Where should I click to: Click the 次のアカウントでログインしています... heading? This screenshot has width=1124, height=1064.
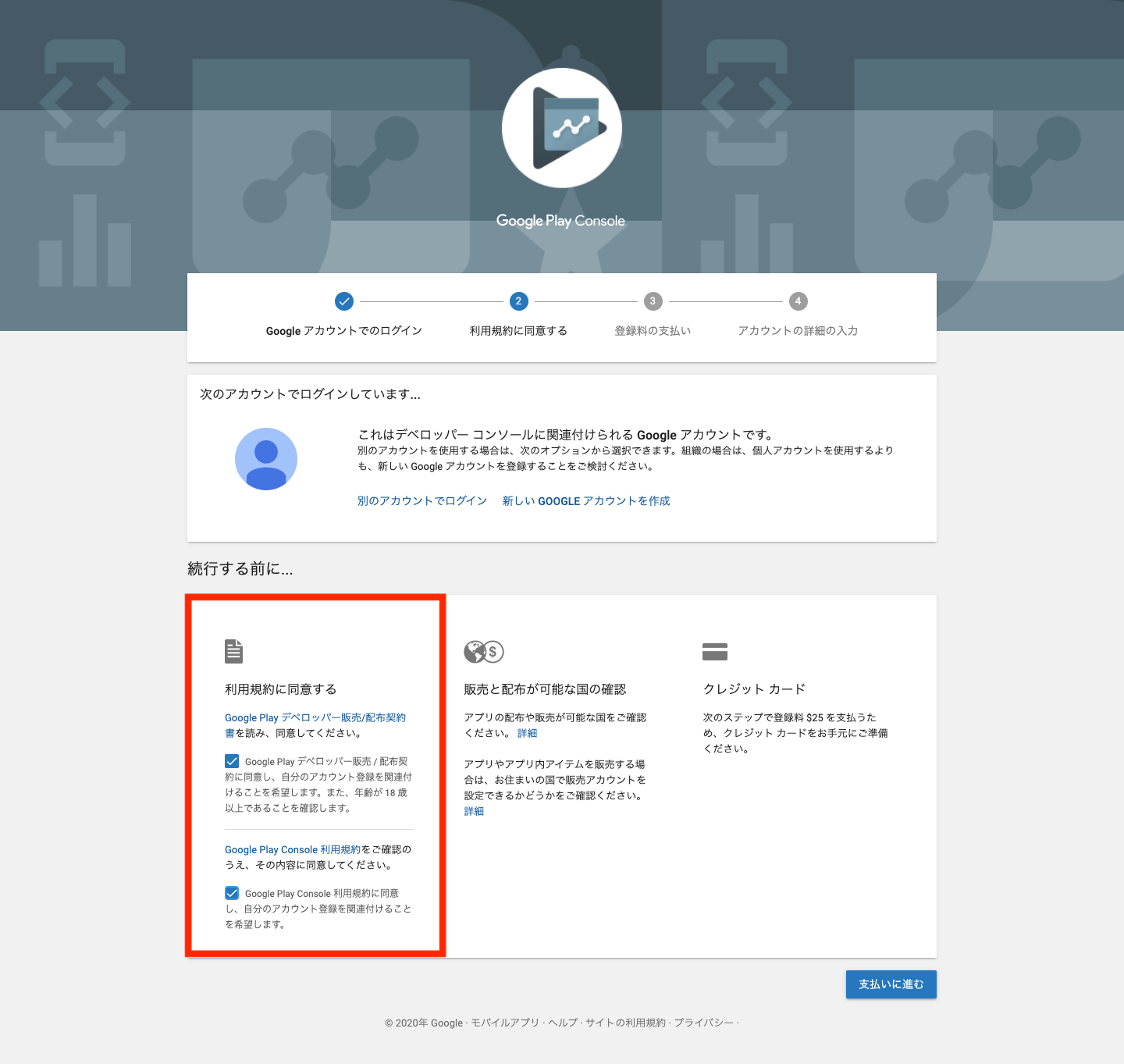(x=310, y=394)
